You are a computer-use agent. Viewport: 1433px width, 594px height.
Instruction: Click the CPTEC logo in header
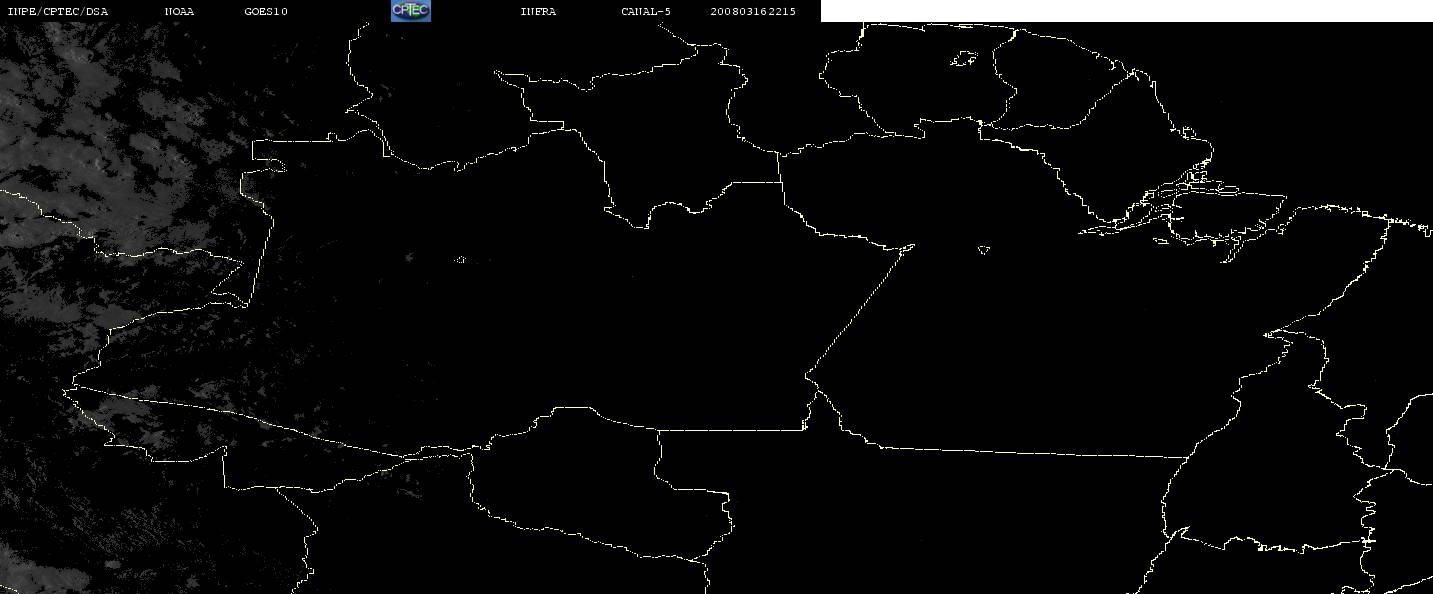click(410, 11)
